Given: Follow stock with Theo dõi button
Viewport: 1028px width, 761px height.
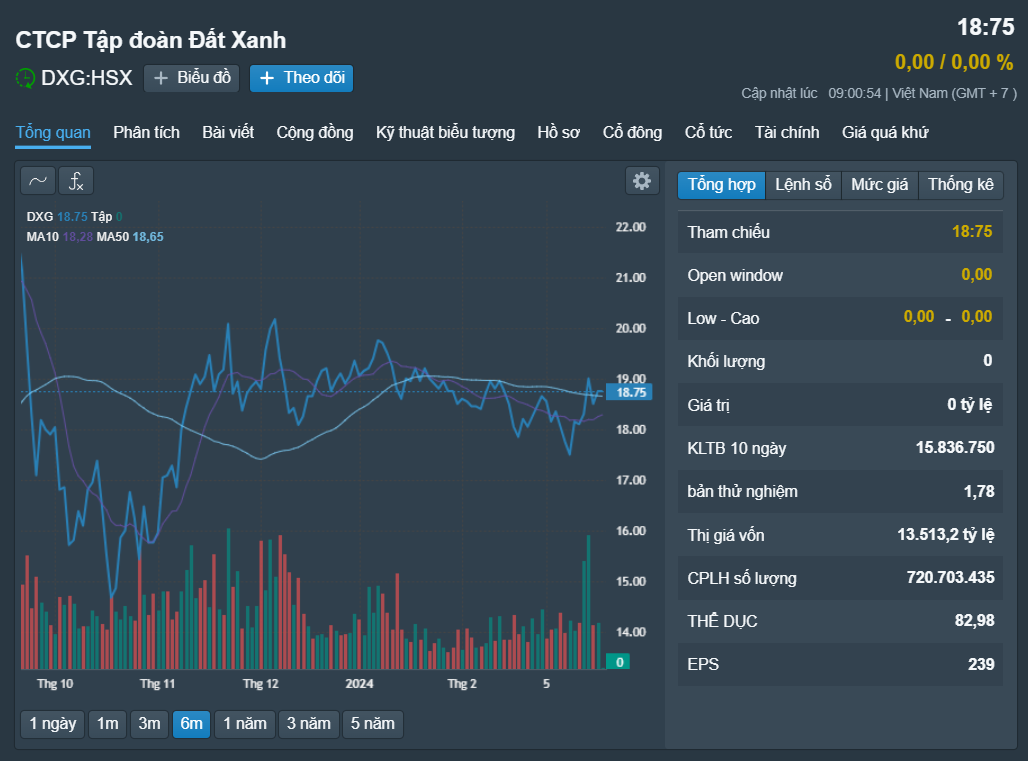Looking at the screenshot, I should (x=302, y=78).
